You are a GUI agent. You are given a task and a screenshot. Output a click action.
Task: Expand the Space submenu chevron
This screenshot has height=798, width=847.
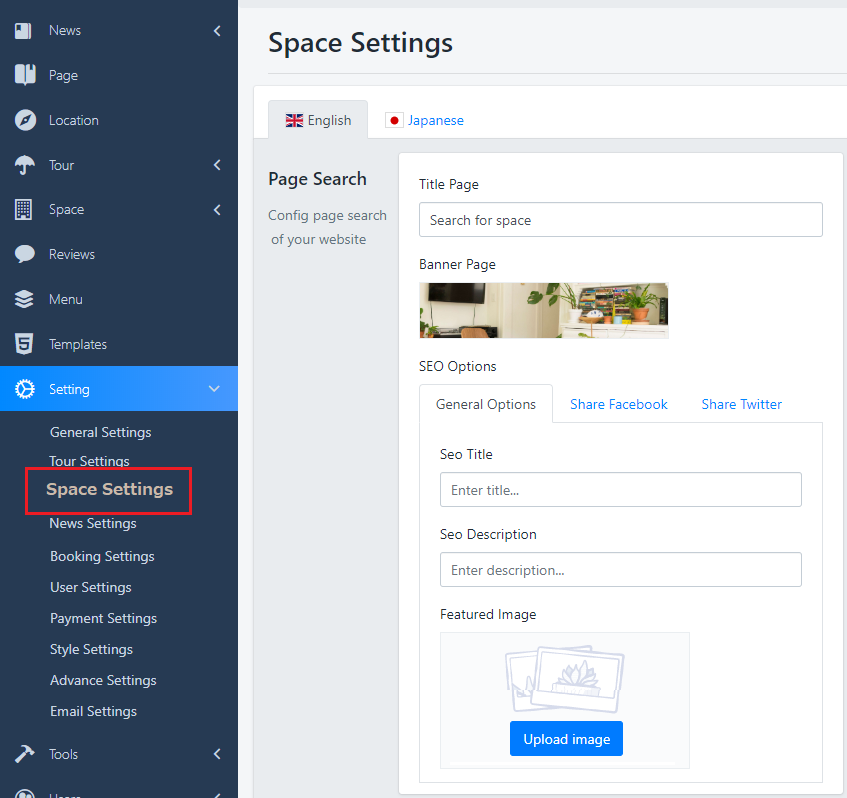[217, 210]
